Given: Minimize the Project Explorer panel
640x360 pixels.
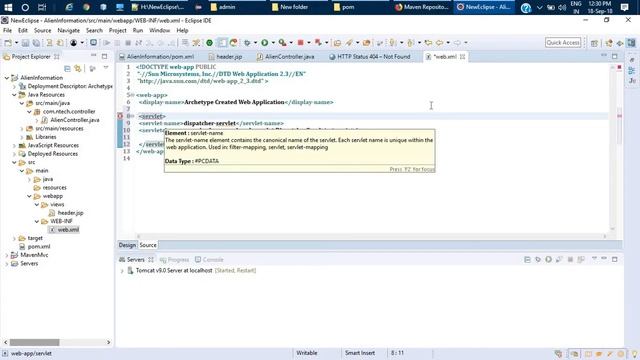Looking at the screenshot, I should tap(93, 56).
